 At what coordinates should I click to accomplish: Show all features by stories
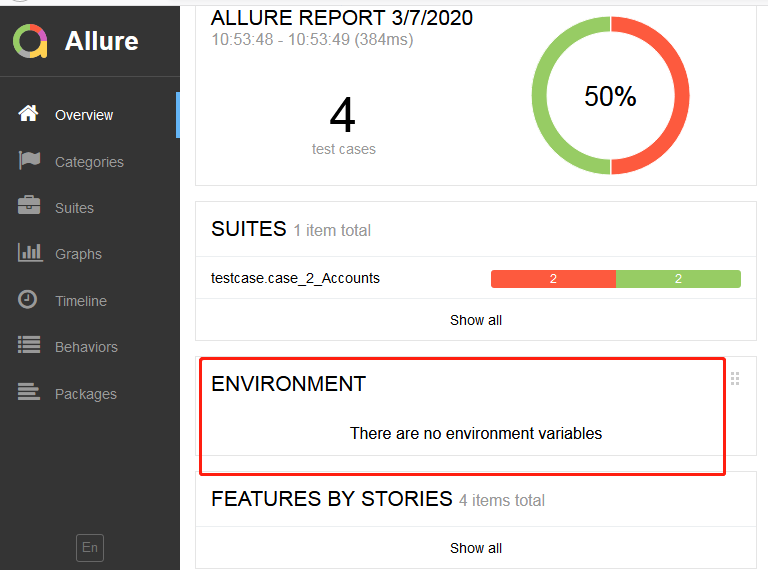[x=476, y=548]
